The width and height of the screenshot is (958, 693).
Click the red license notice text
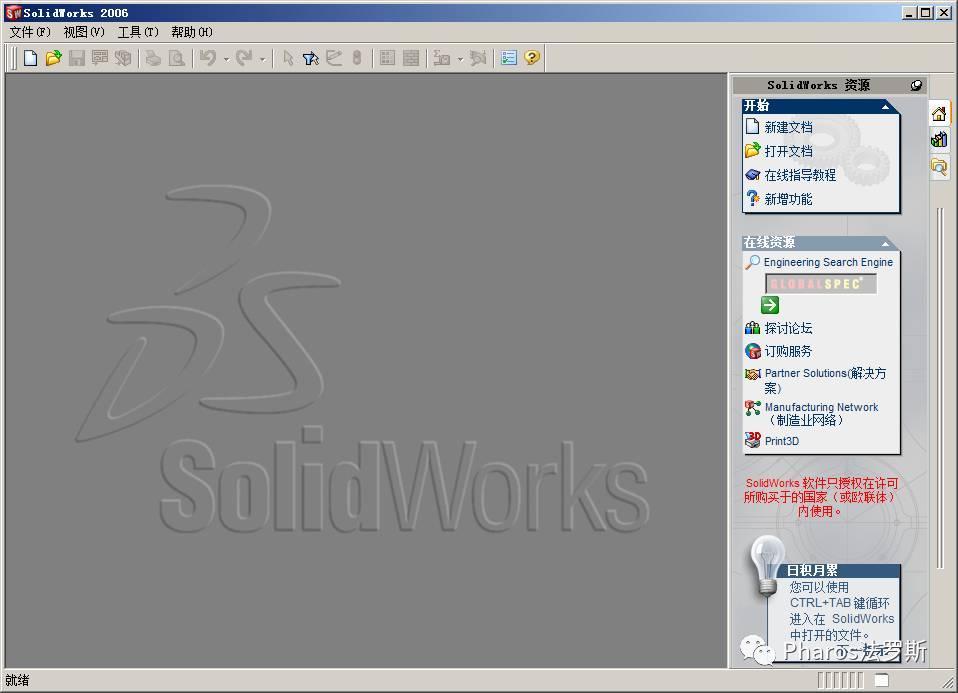[821, 497]
